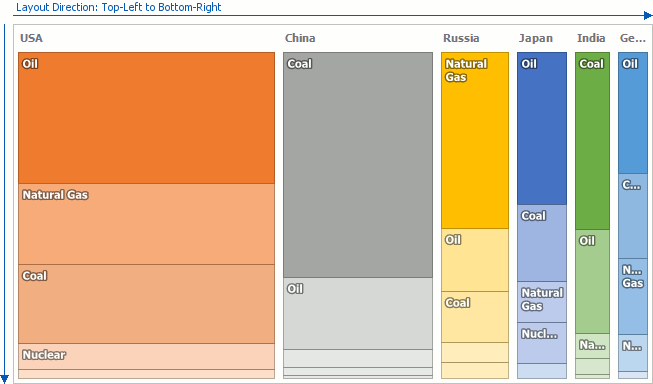Click Japan's dark blue Oil tile
Image resolution: width=653 pixels, height=384 pixels.
(542, 129)
